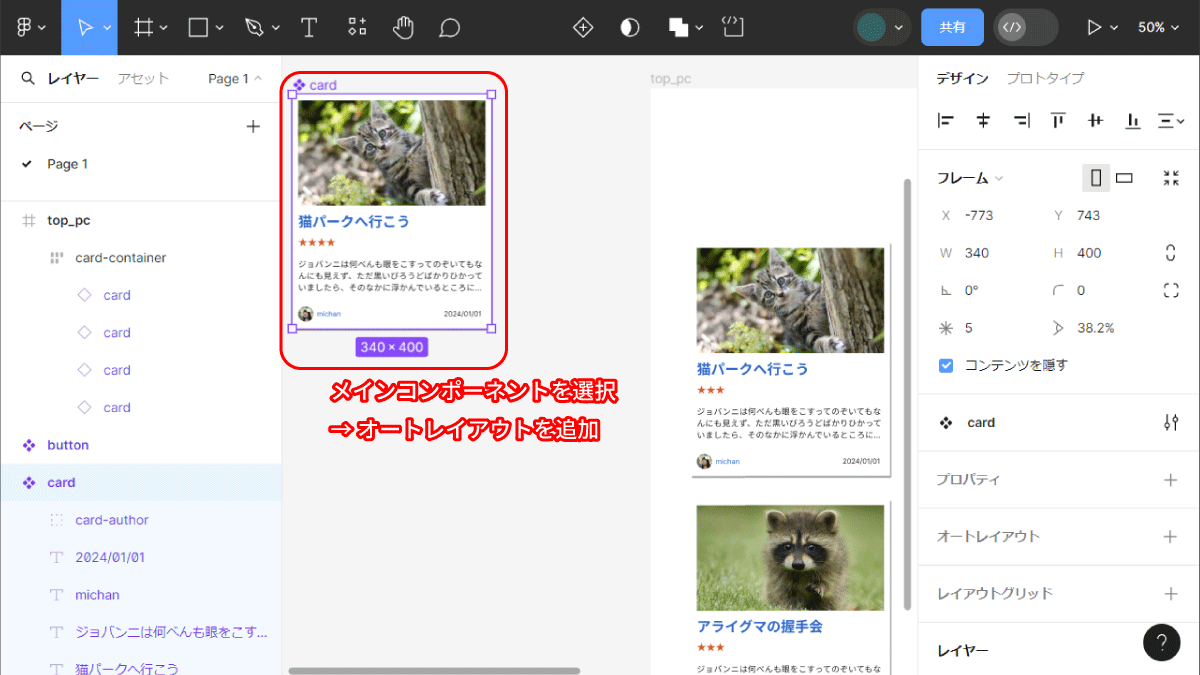This screenshot has height=675, width=1200.
Task: Click the 共有 share button
Action: pos(952,27)
